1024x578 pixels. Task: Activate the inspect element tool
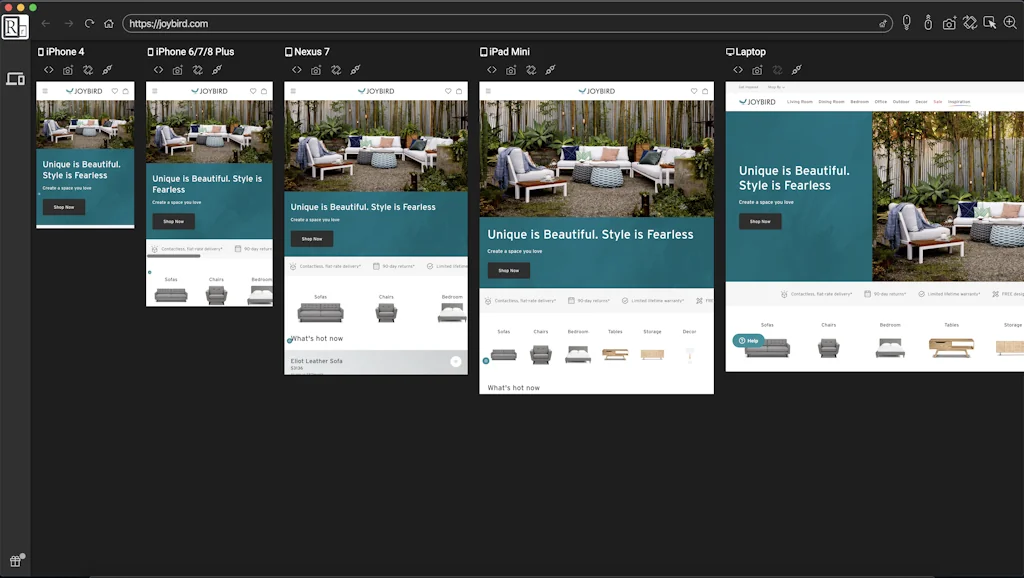point(991,21)
